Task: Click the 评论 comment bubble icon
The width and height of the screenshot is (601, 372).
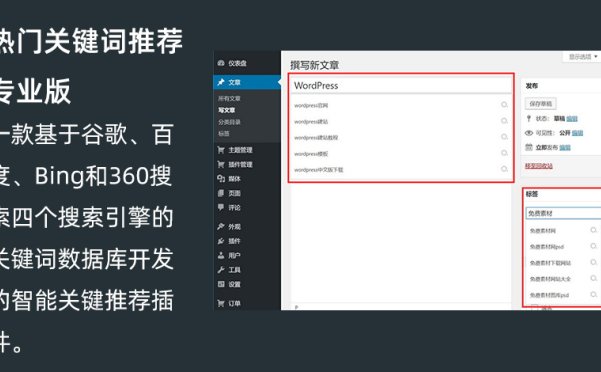Action: point(221,207)
